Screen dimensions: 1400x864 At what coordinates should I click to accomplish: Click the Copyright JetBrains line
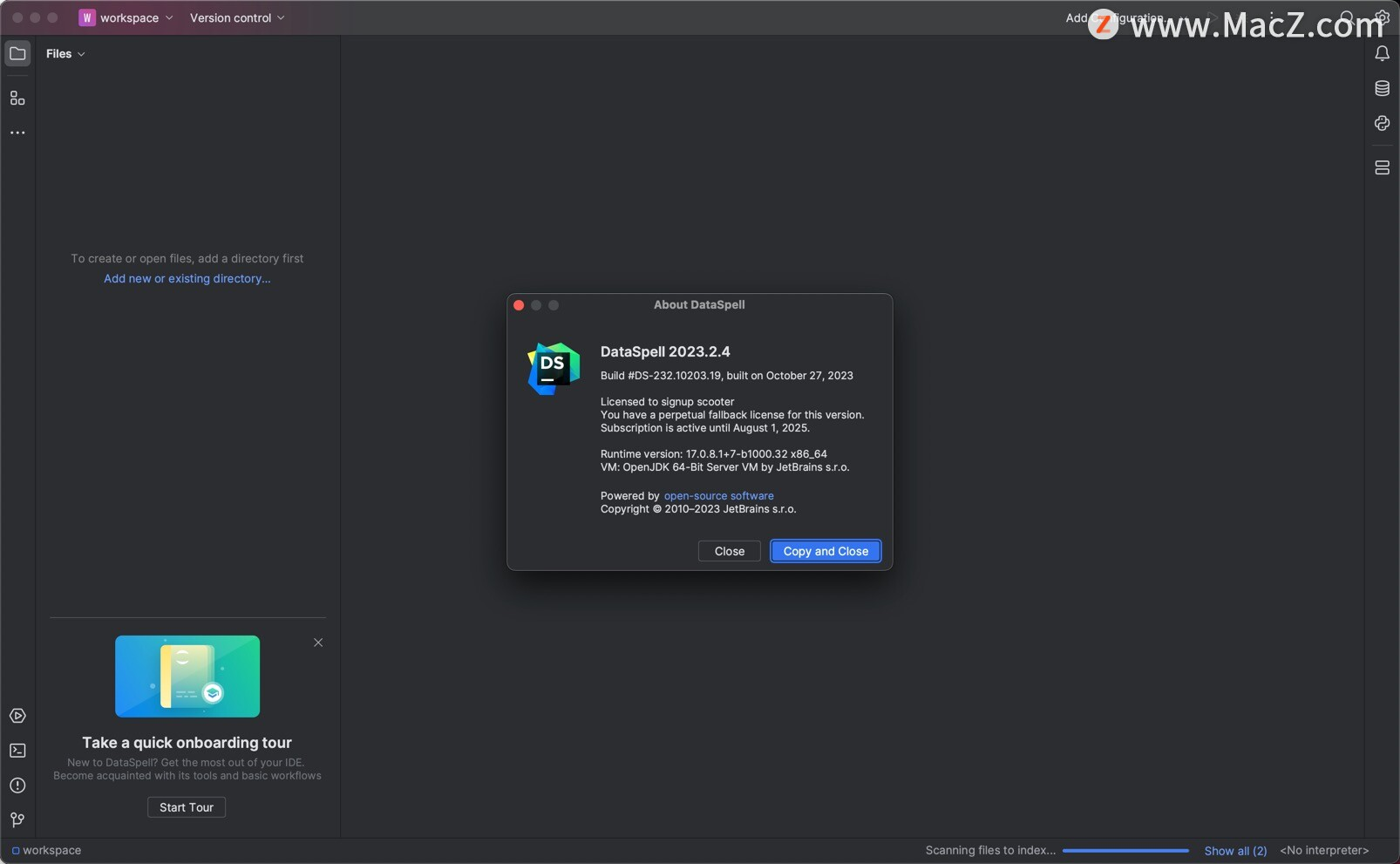[x=698, y=509]
